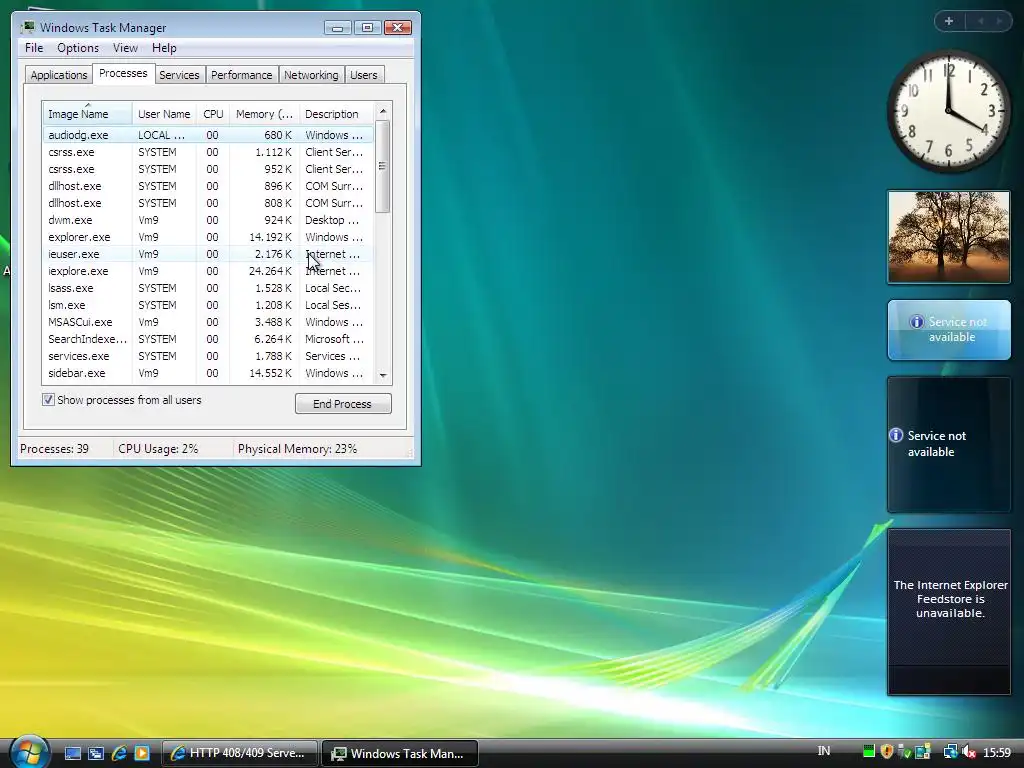Toggle Show processes from all users checkbox
Screen dimensions: 1024x768
48,400
